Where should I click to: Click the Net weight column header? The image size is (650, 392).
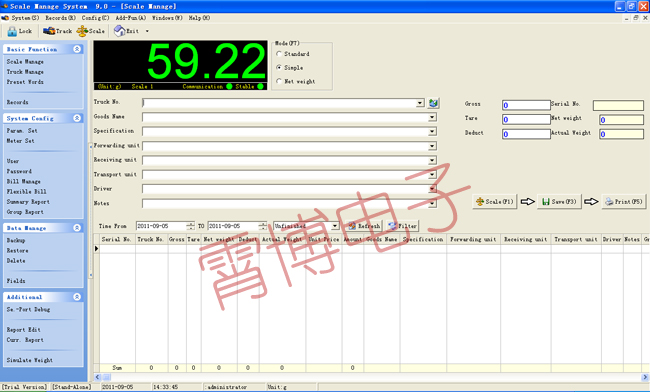(x=219, y=240)
